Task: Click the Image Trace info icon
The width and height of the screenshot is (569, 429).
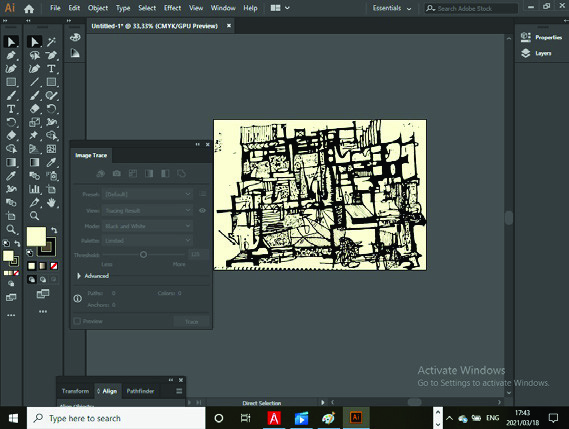Action: pos(78,298)
